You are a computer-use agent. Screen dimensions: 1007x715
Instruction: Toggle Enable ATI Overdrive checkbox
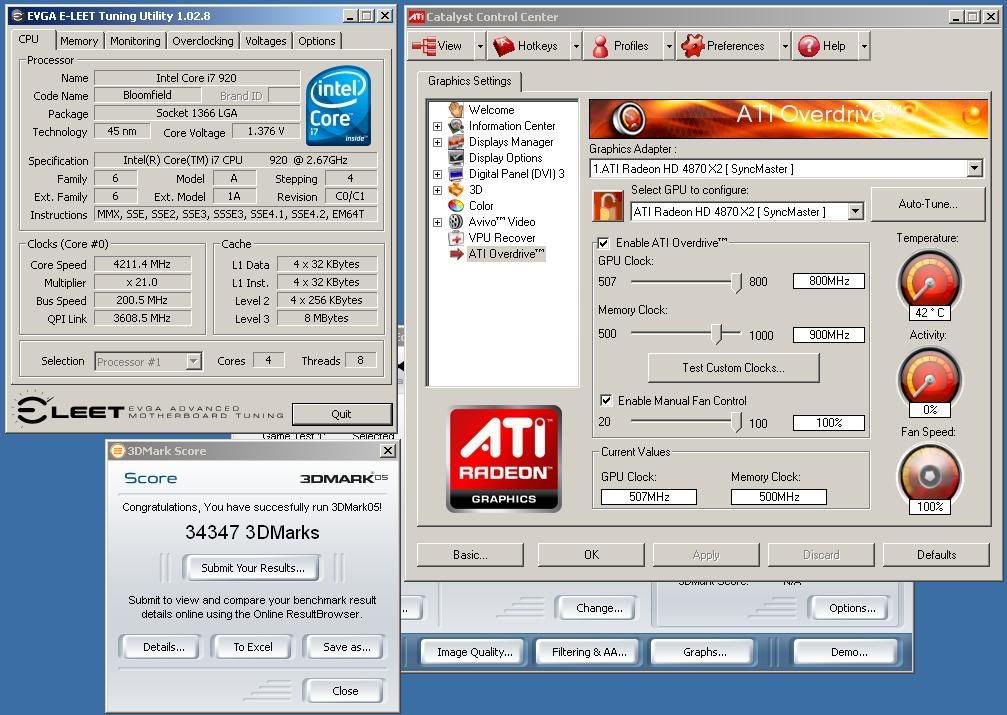[603, 243]
